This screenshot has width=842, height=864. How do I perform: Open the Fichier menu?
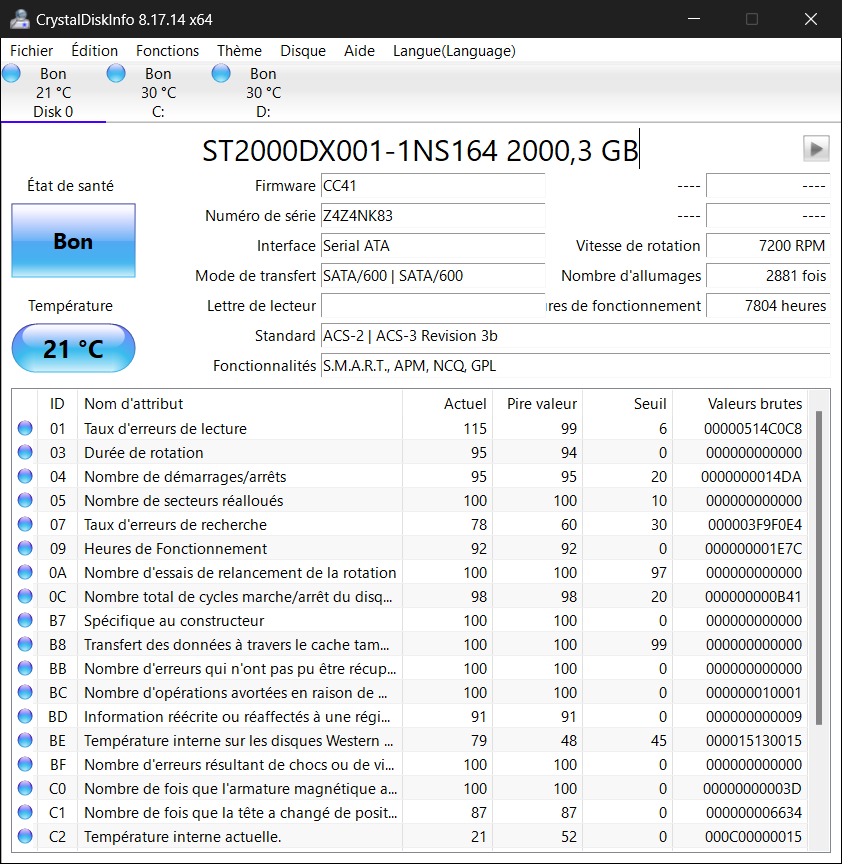(32, 51)
